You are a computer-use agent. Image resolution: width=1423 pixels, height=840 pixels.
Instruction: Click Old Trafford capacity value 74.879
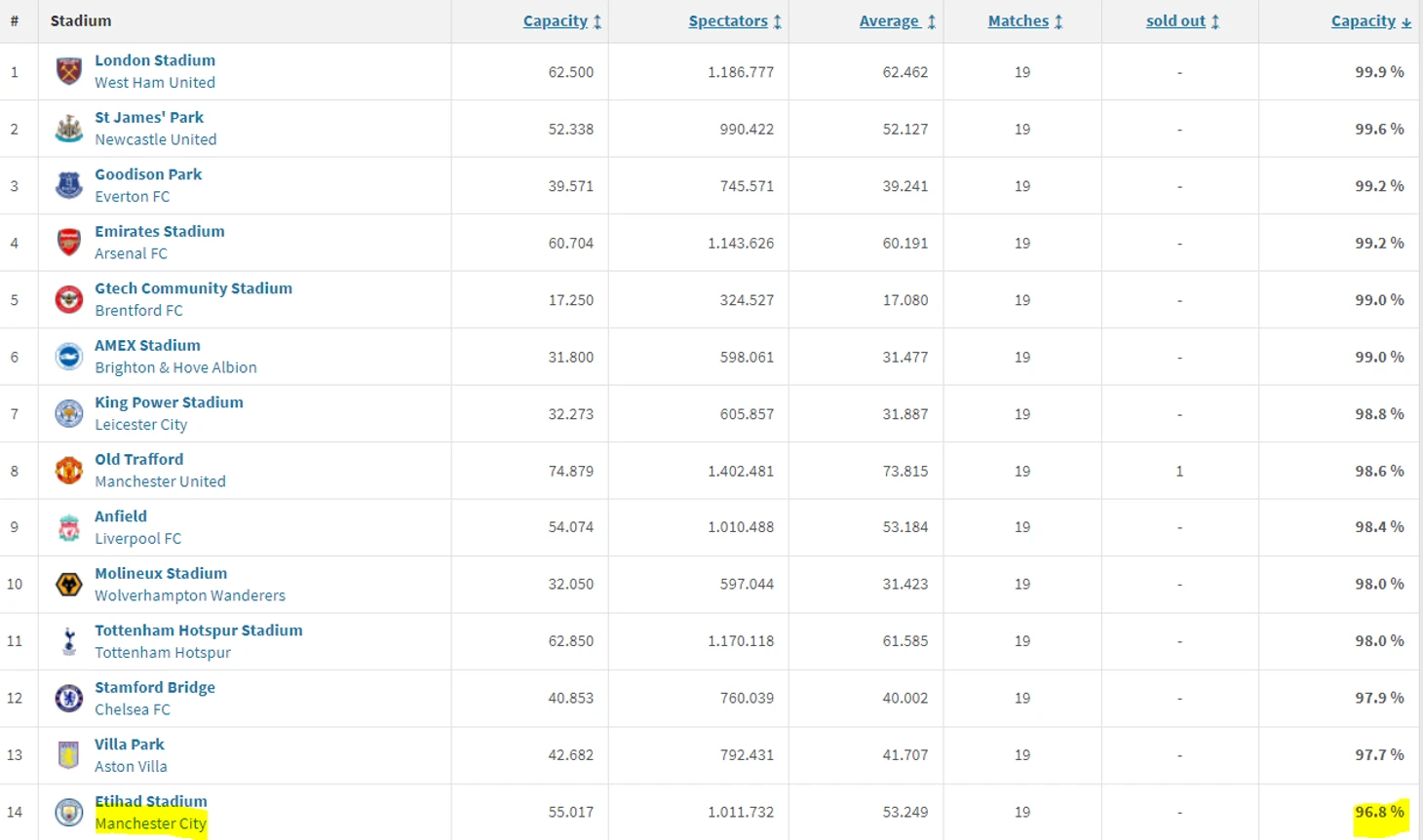click(x=571, y=471)
